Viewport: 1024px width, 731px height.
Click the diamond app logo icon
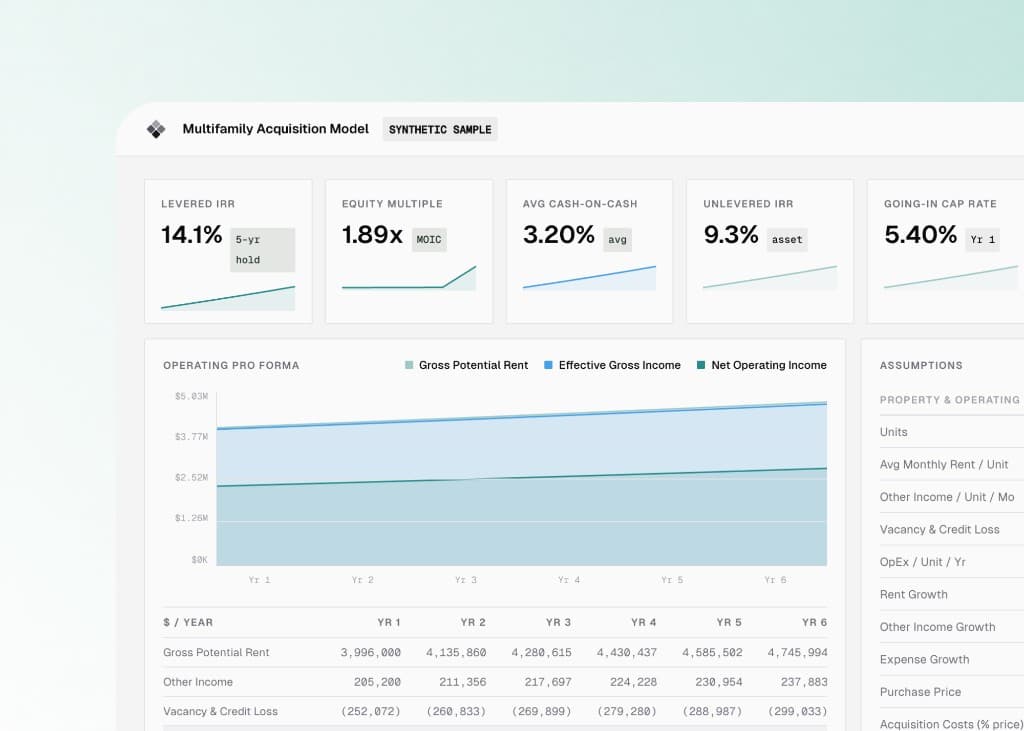tap(155, 129)
